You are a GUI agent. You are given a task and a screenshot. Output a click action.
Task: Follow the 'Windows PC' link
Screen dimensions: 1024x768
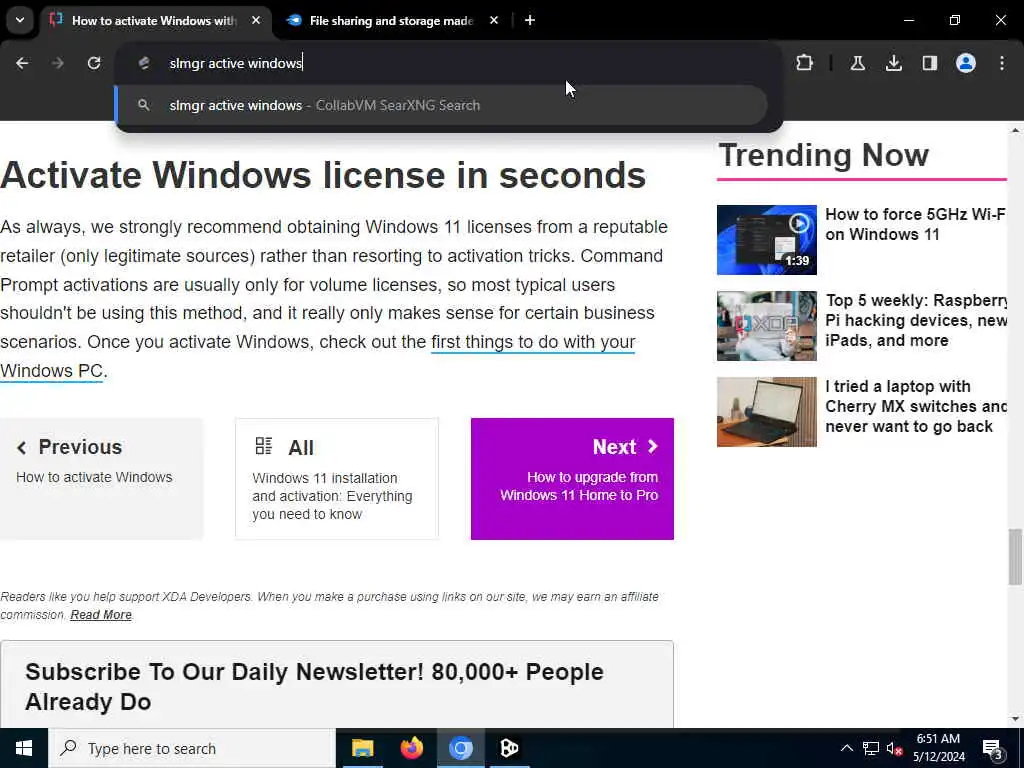click(x=52, y=370)
